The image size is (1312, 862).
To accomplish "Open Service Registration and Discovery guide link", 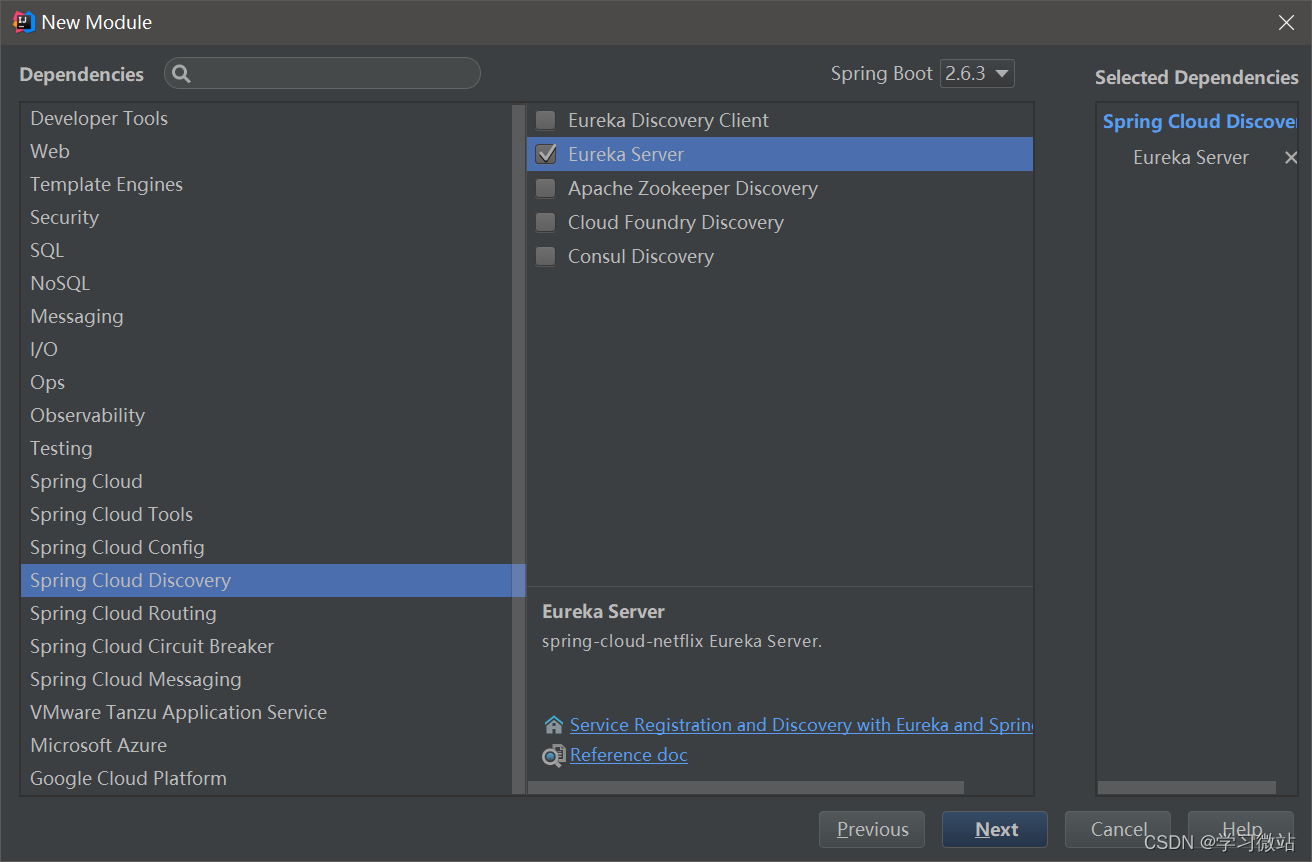I will [801, 725].
